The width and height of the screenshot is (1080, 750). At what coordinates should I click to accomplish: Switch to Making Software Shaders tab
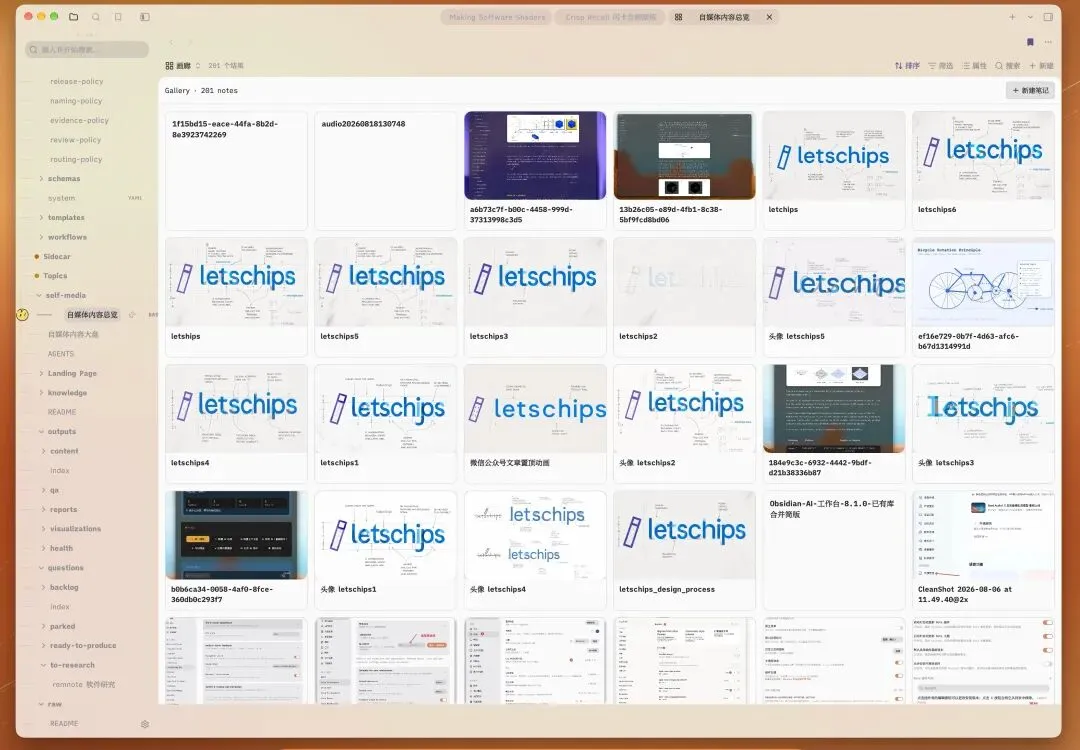pyautogui.click(x=497, y=17)
